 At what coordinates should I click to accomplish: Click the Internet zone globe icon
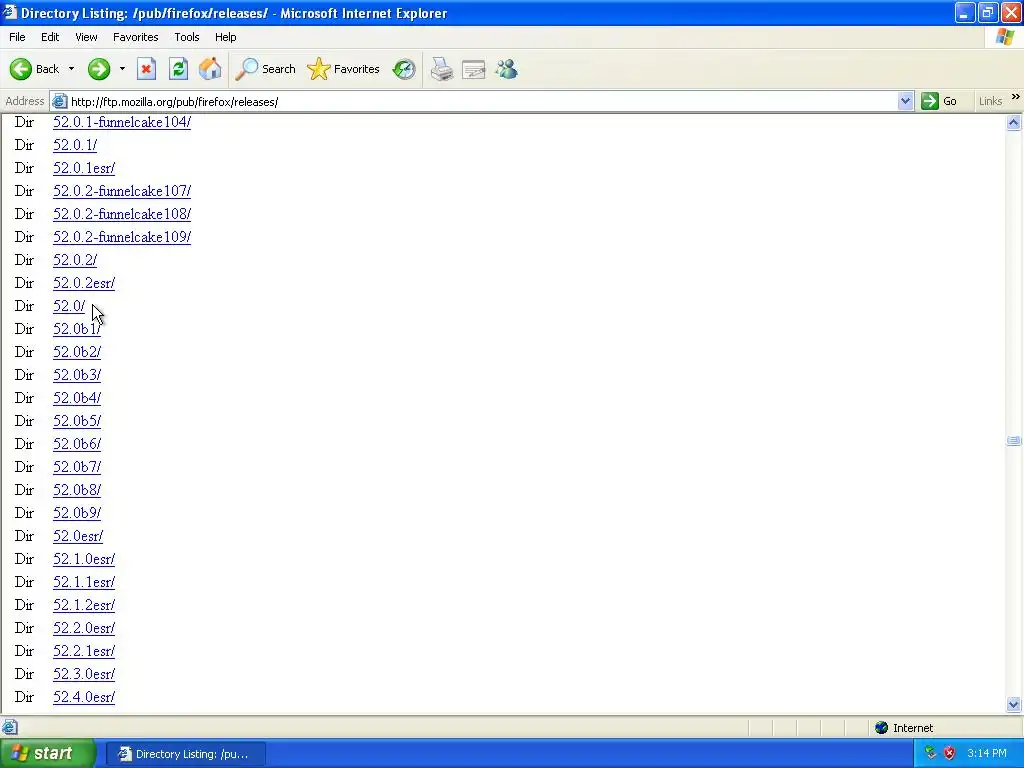click(881, 728)
